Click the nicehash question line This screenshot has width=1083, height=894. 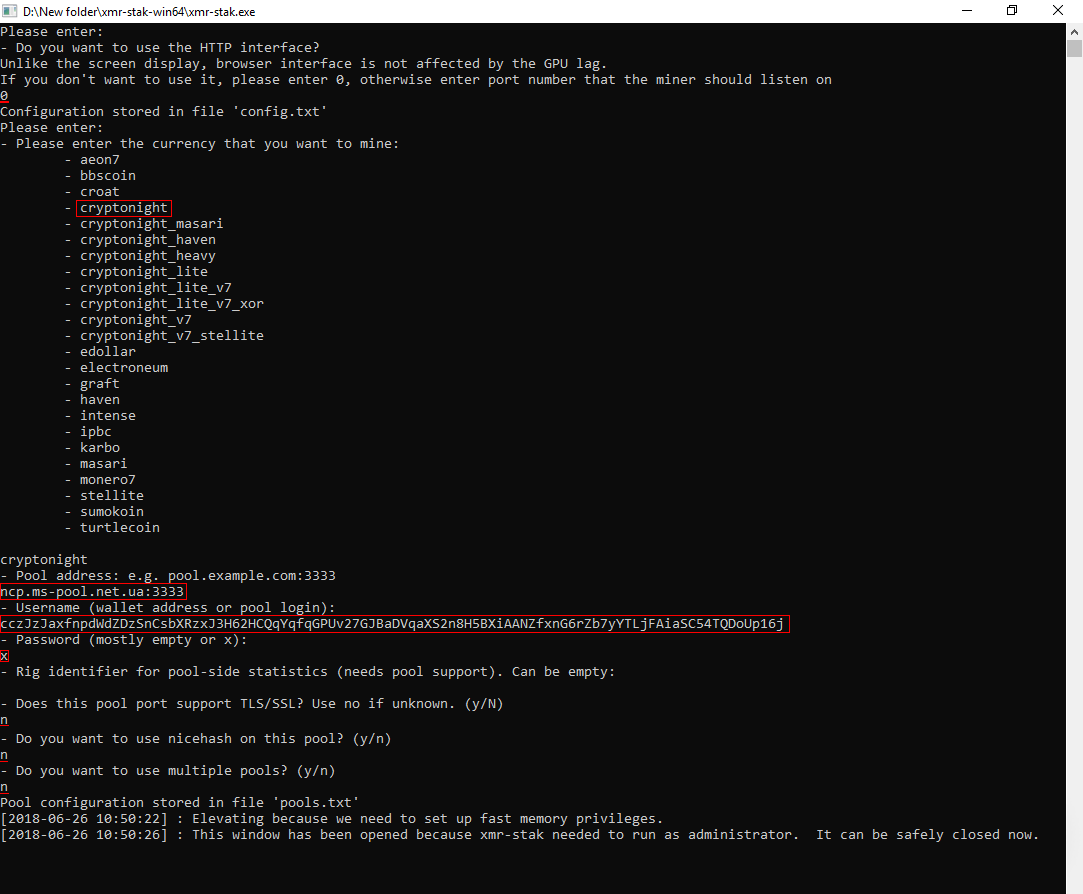tap(195, 739)
